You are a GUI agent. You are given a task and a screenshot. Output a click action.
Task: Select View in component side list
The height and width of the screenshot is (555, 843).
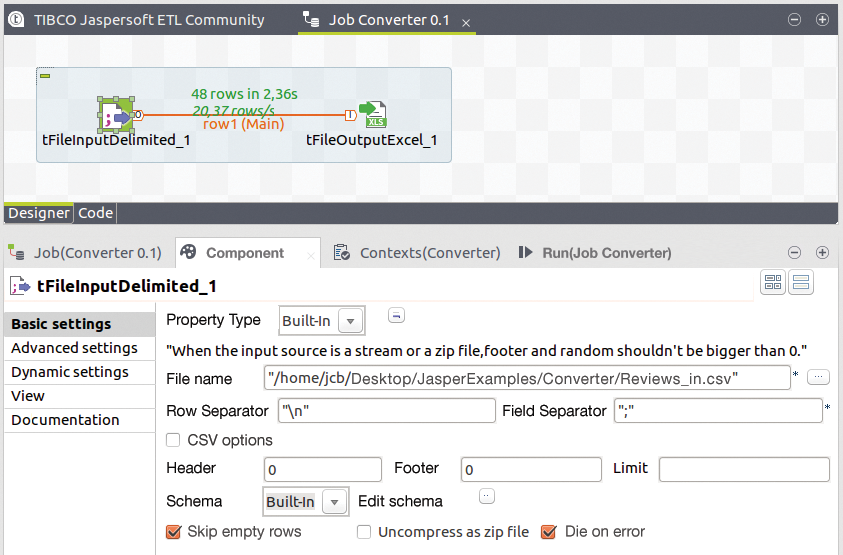tap(80, 396)
